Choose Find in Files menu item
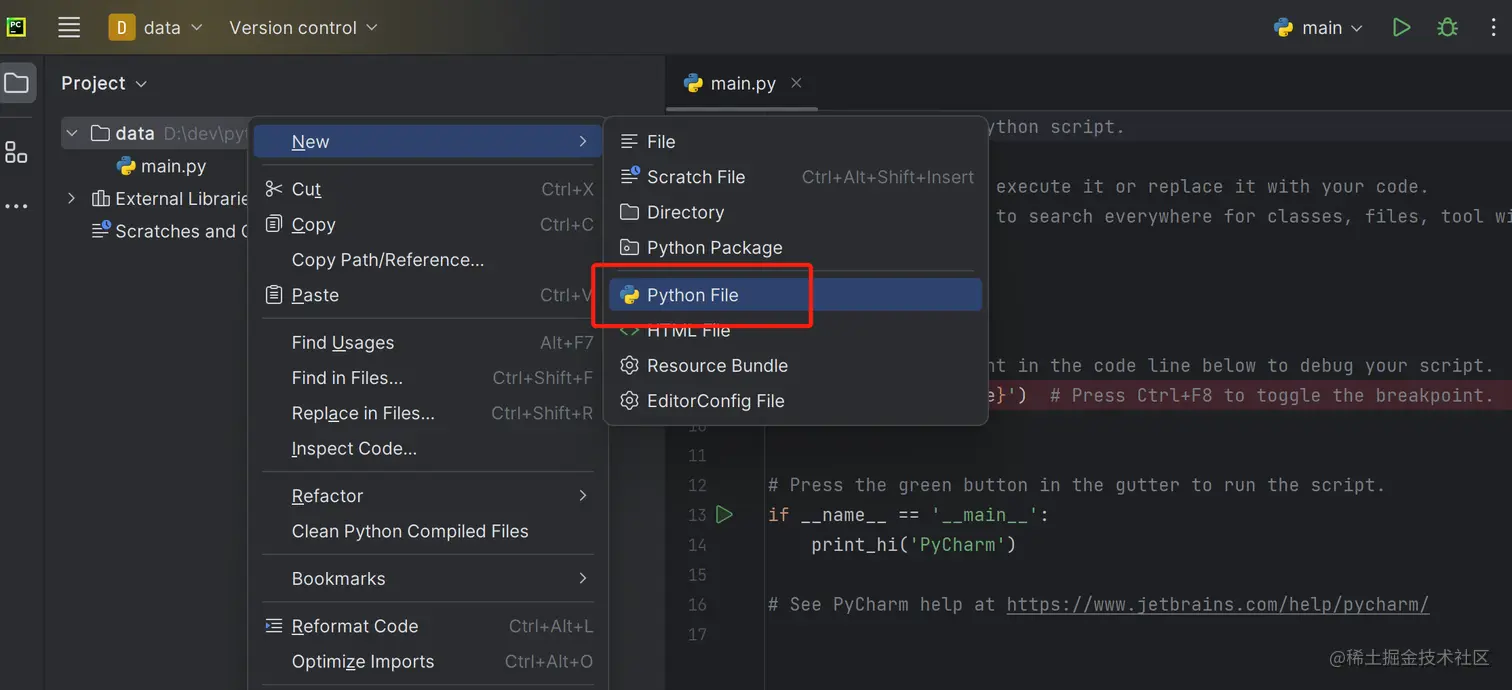1512x690 pixels. (427, 377)
